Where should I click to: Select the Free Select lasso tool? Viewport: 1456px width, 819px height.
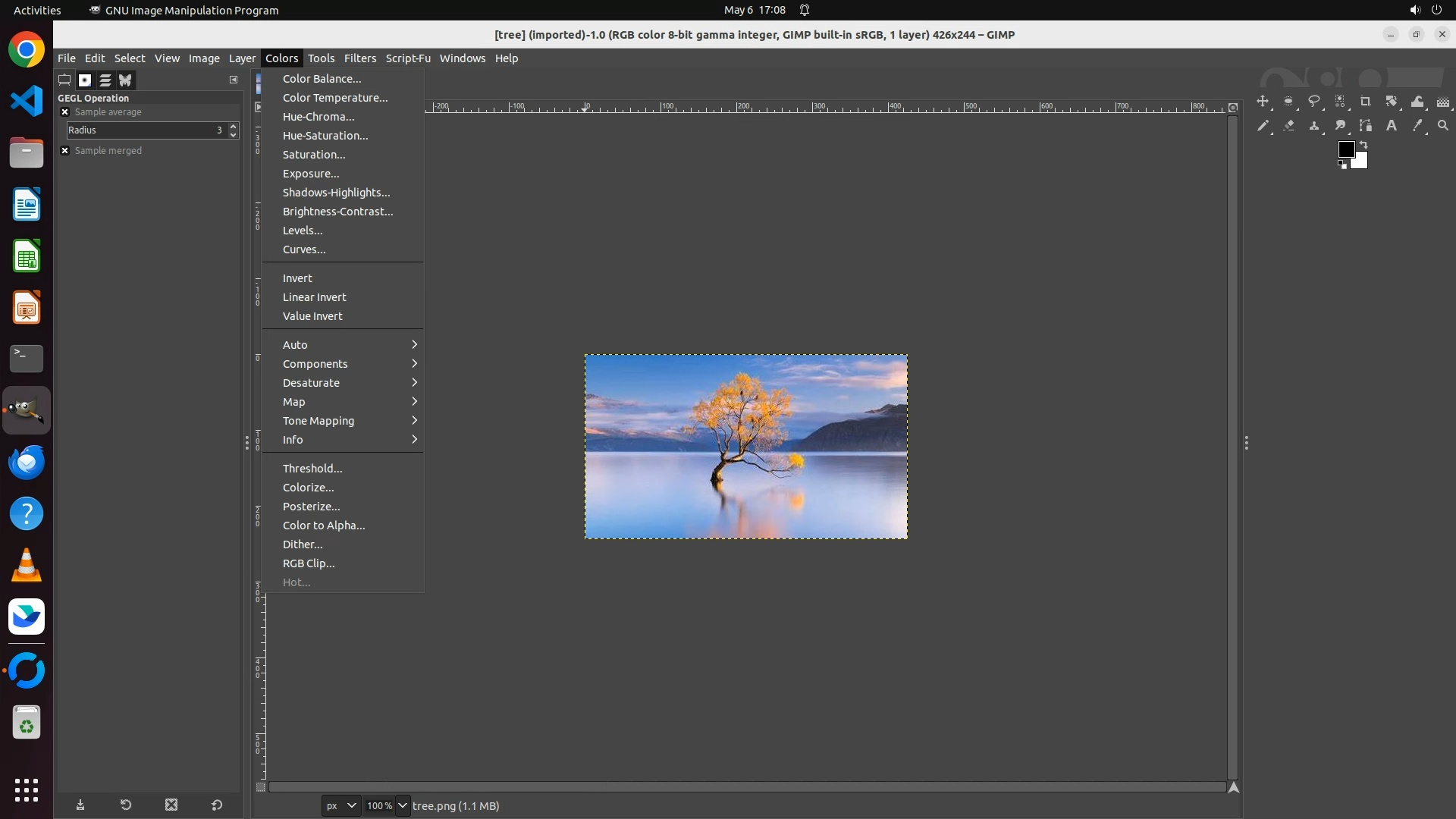click(1314, 102)
